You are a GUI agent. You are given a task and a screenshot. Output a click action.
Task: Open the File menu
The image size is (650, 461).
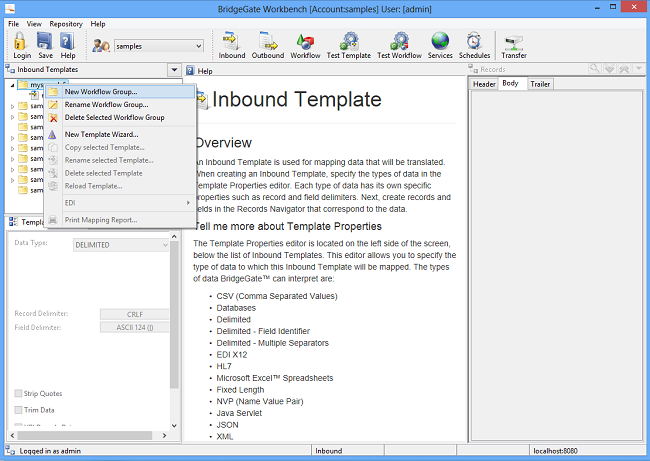[x=14, y=24]
